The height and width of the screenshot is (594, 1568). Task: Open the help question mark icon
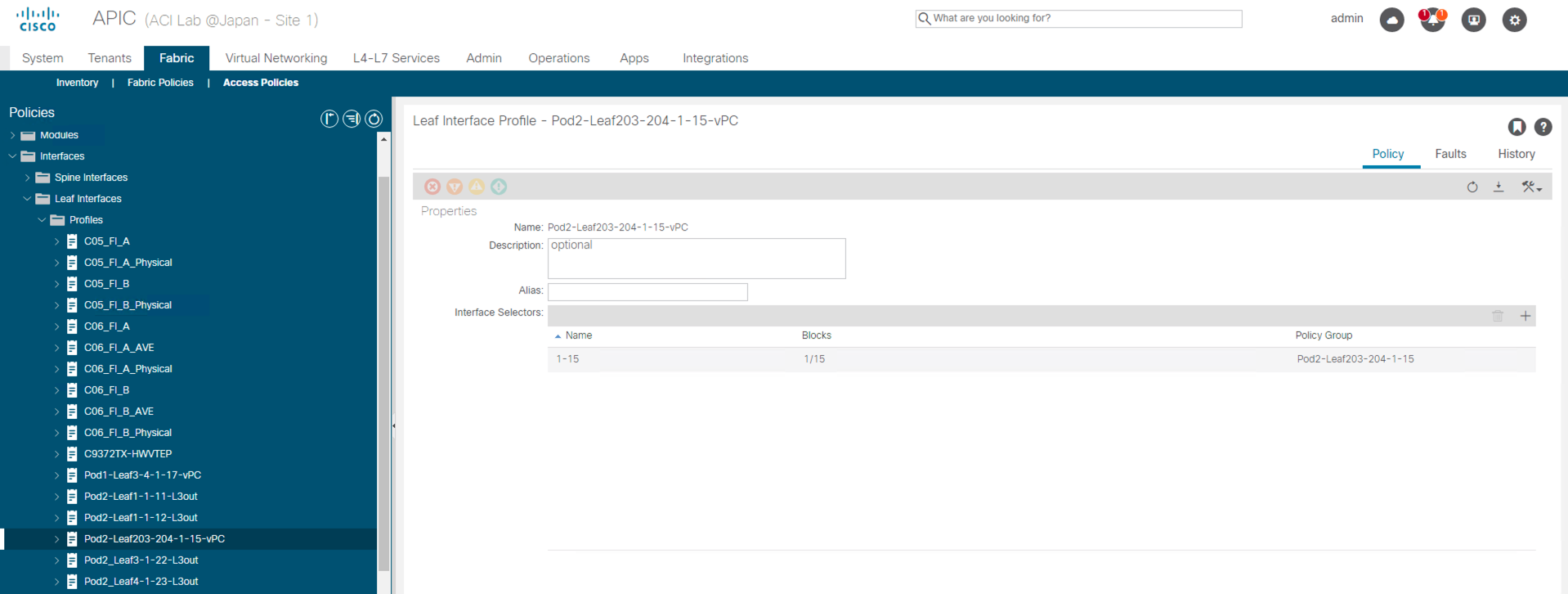1543,127
